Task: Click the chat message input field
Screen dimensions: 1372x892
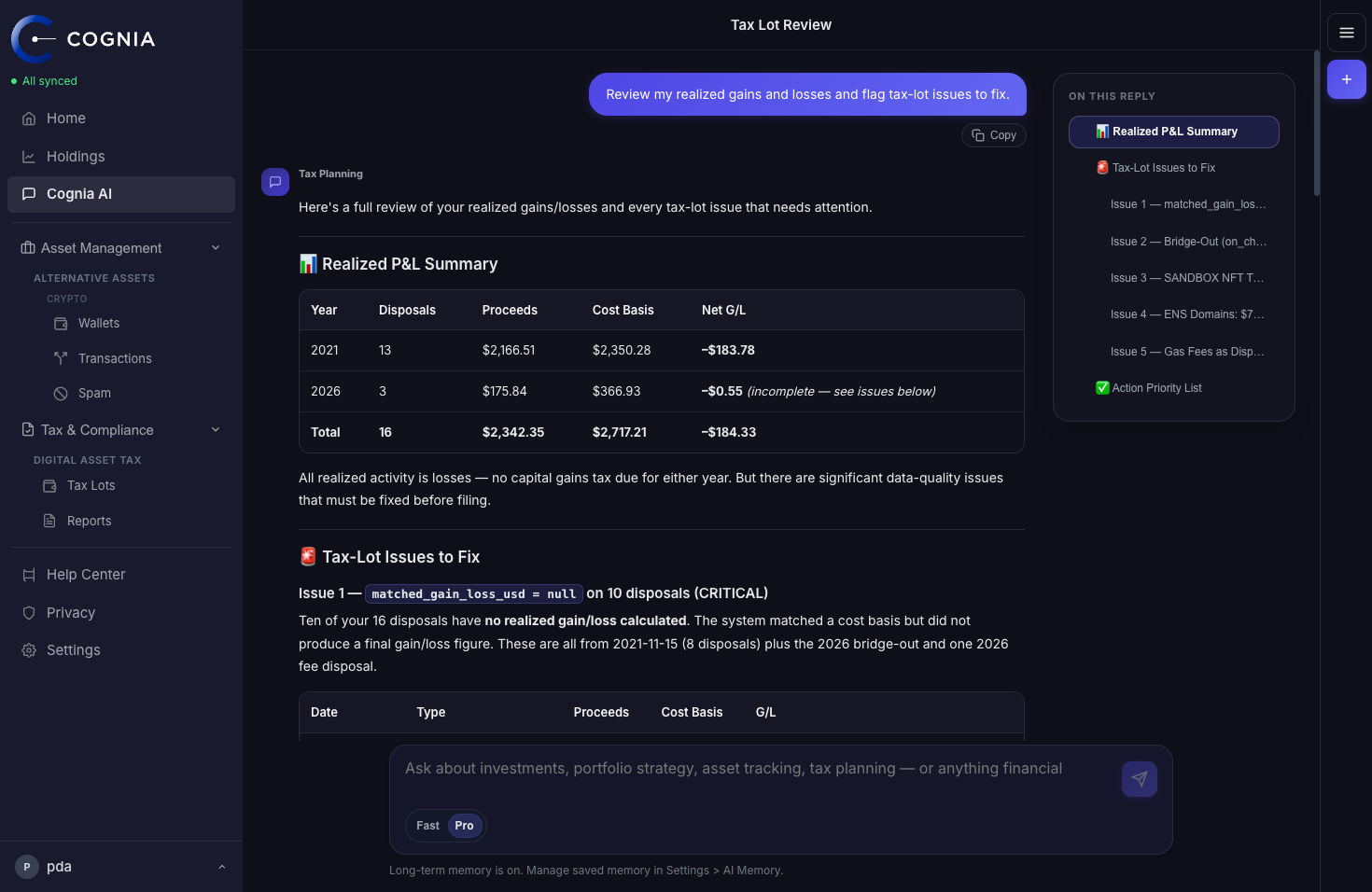Action: (756, 769)
